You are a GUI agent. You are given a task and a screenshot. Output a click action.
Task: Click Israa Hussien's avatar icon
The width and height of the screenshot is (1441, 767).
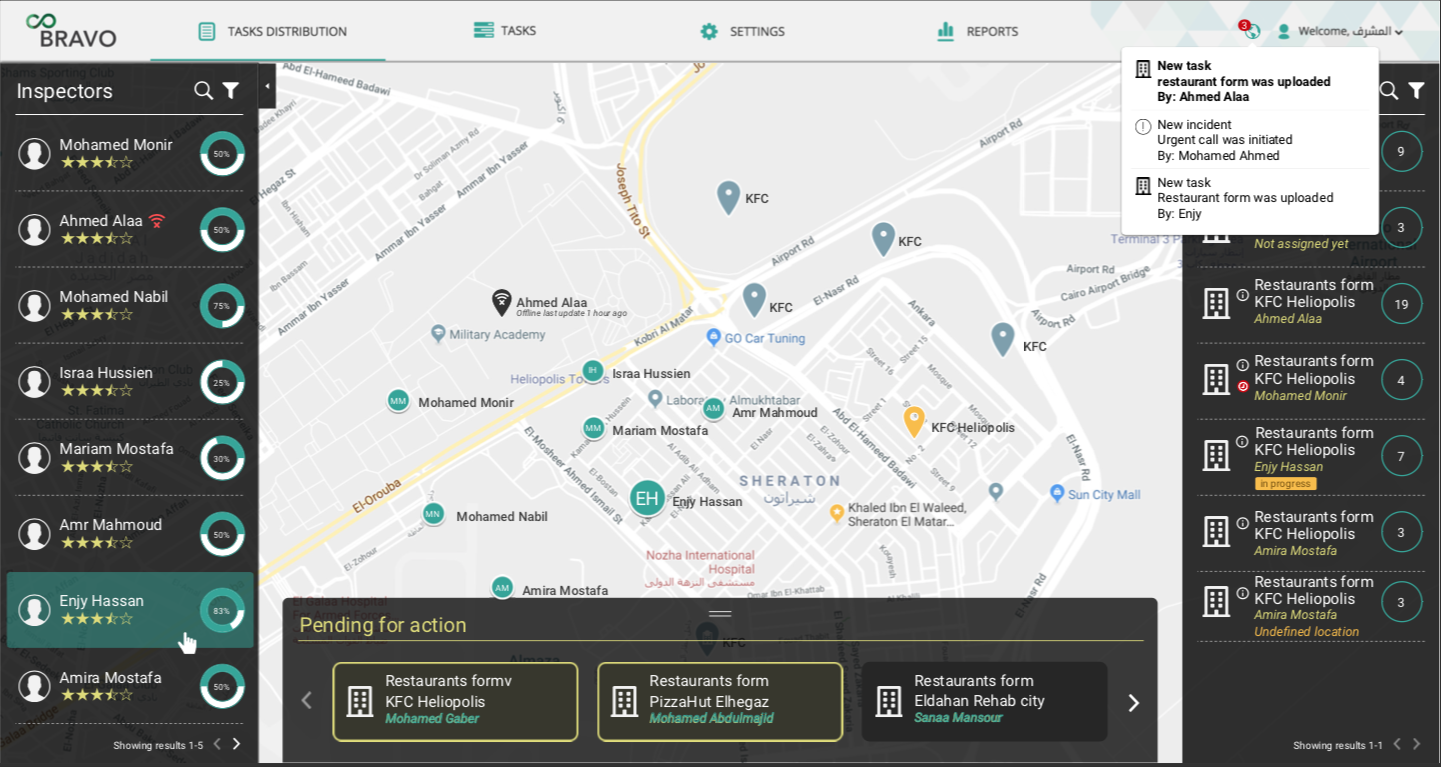pos(35,382)
